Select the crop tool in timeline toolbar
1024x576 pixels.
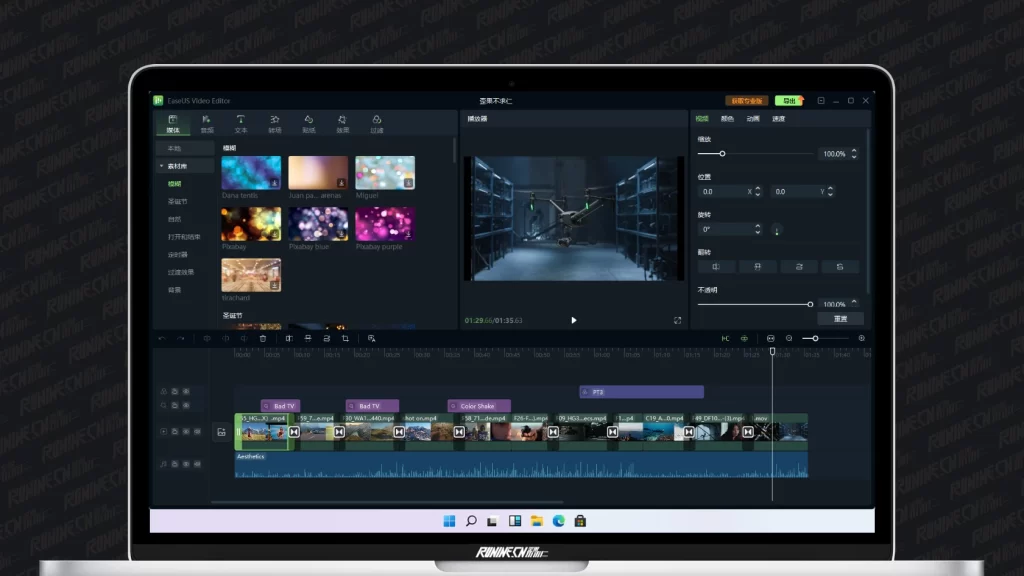tap(345, 338)
